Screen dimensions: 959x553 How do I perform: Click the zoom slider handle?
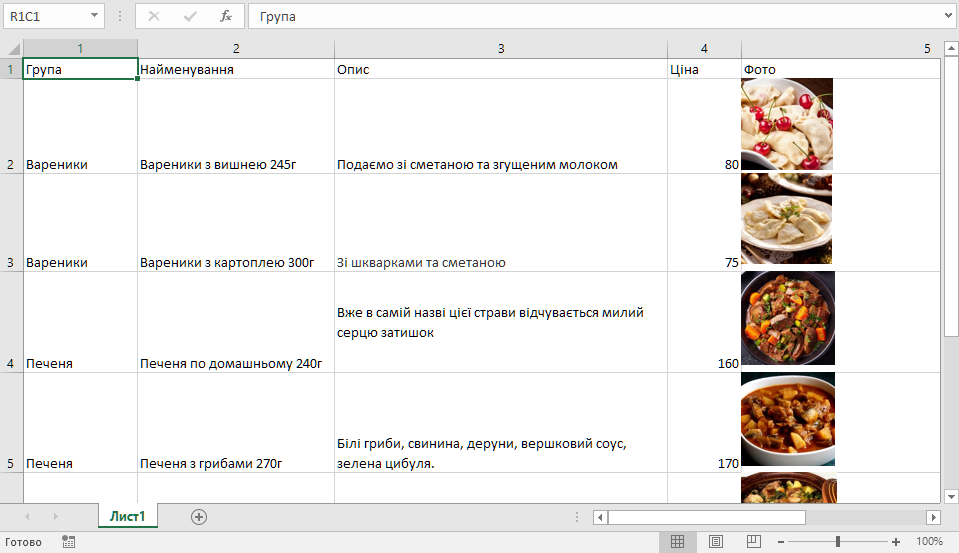click(838, 541)
